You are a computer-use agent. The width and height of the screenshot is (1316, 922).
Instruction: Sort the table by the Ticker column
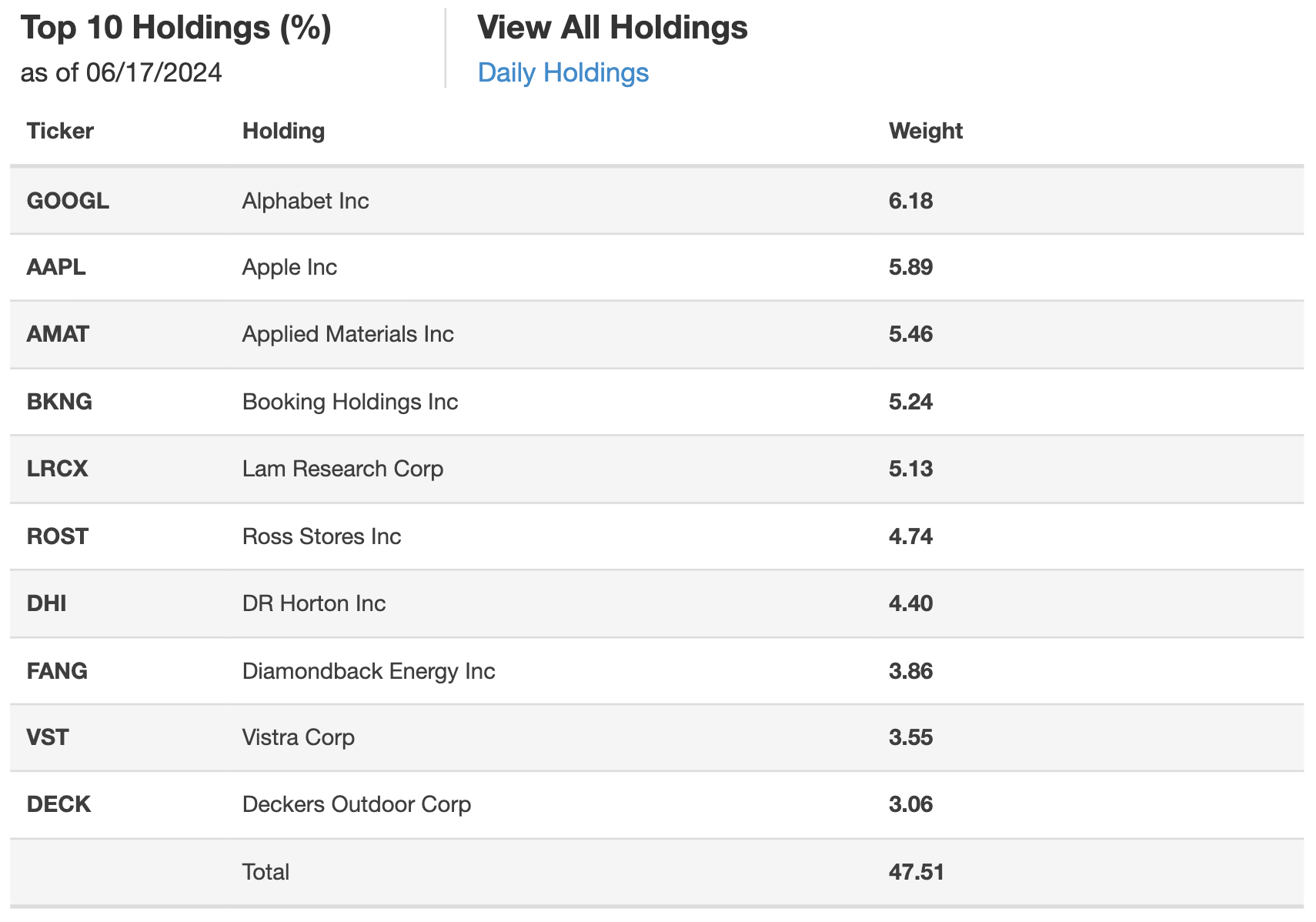pyautogui.click(x=60, y=131)
